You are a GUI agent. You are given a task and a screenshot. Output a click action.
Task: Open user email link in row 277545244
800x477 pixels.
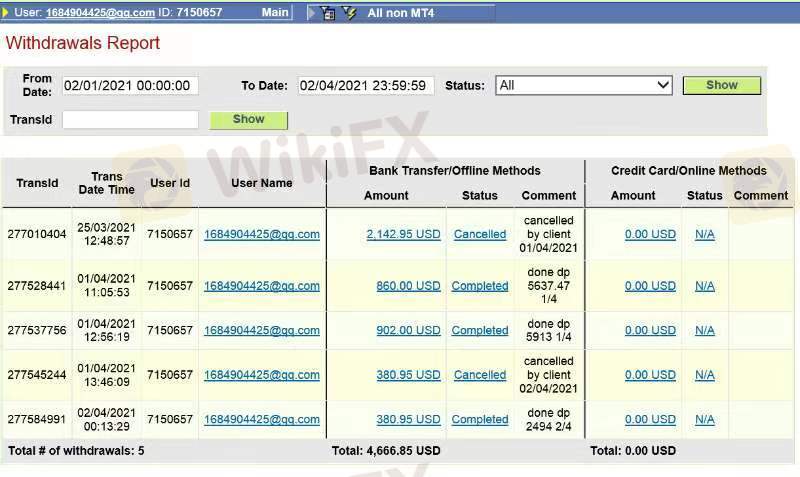pyautogui.click(x=262, y=374)
